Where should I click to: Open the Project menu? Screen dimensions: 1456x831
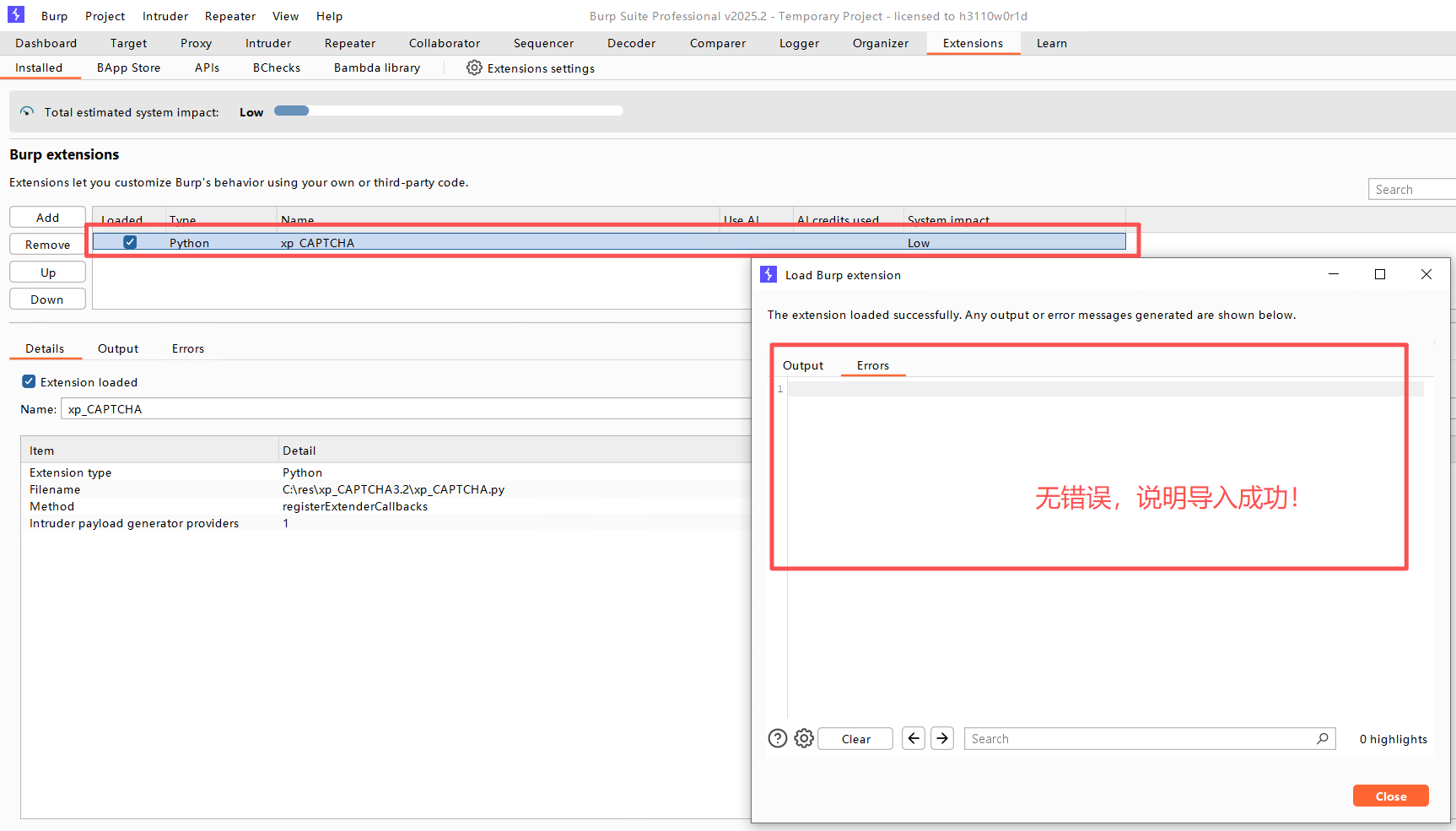coord(105,16)
